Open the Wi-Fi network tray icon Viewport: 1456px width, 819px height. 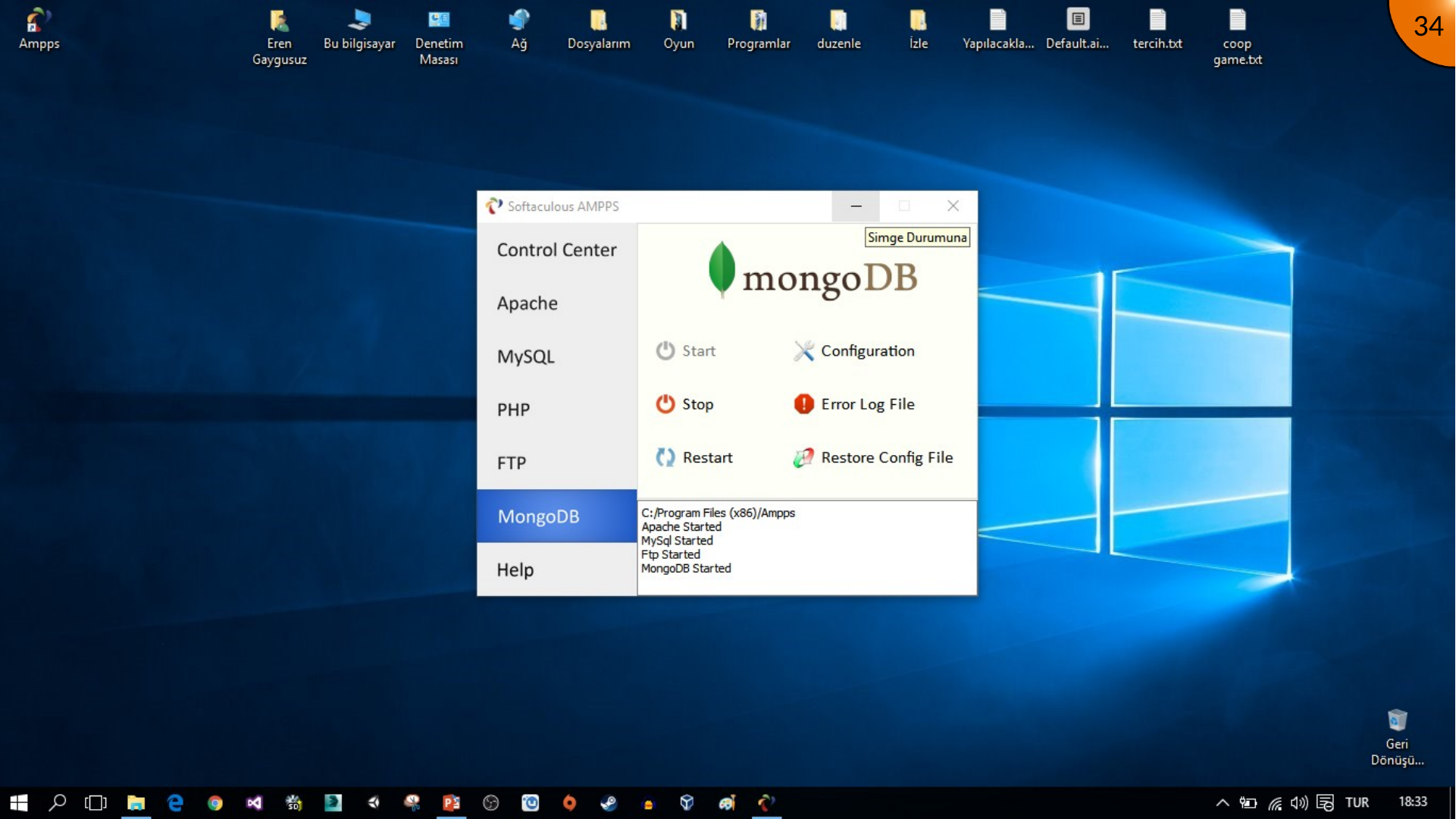pyautogui.click(x=1275, y=802)
